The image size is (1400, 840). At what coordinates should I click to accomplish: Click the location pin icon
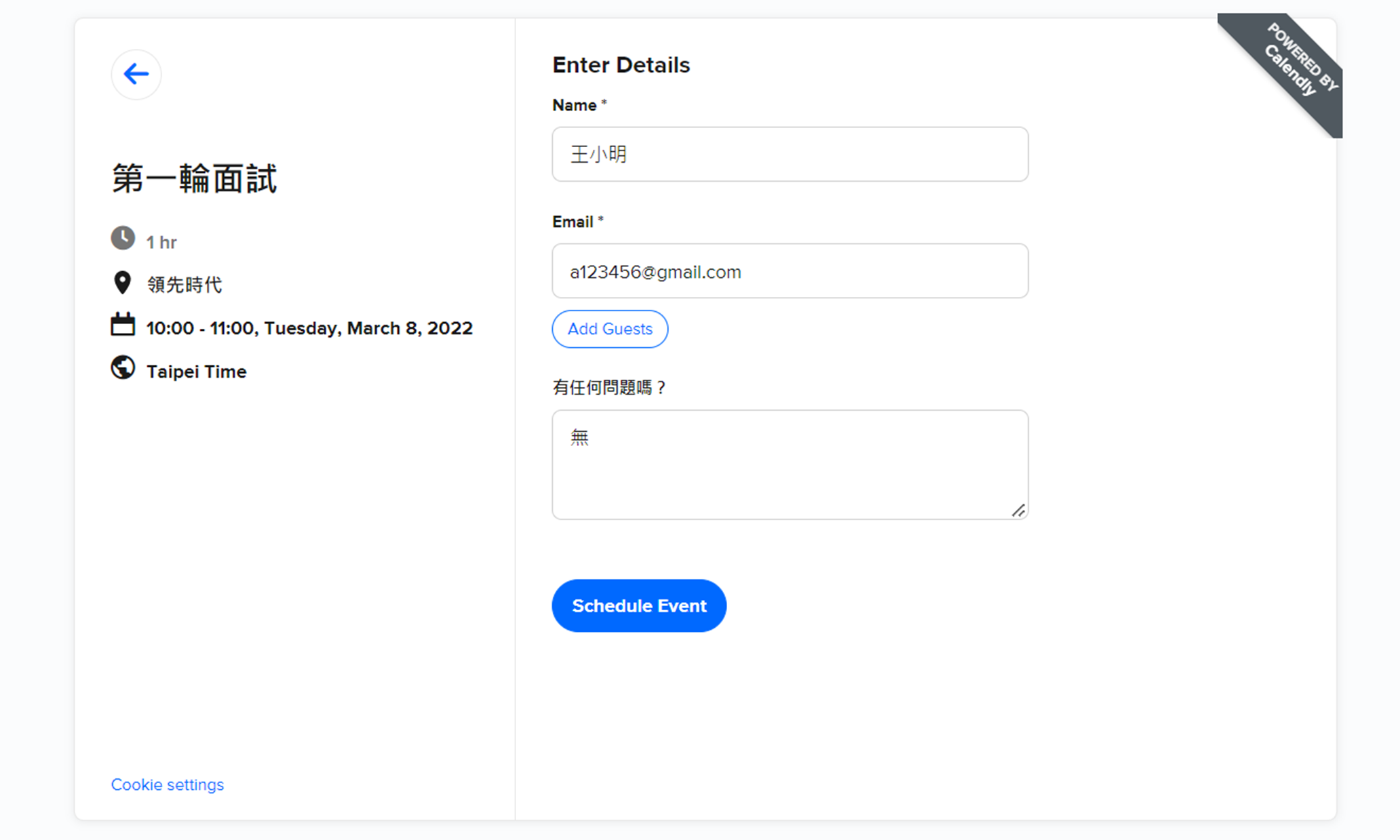122,283
